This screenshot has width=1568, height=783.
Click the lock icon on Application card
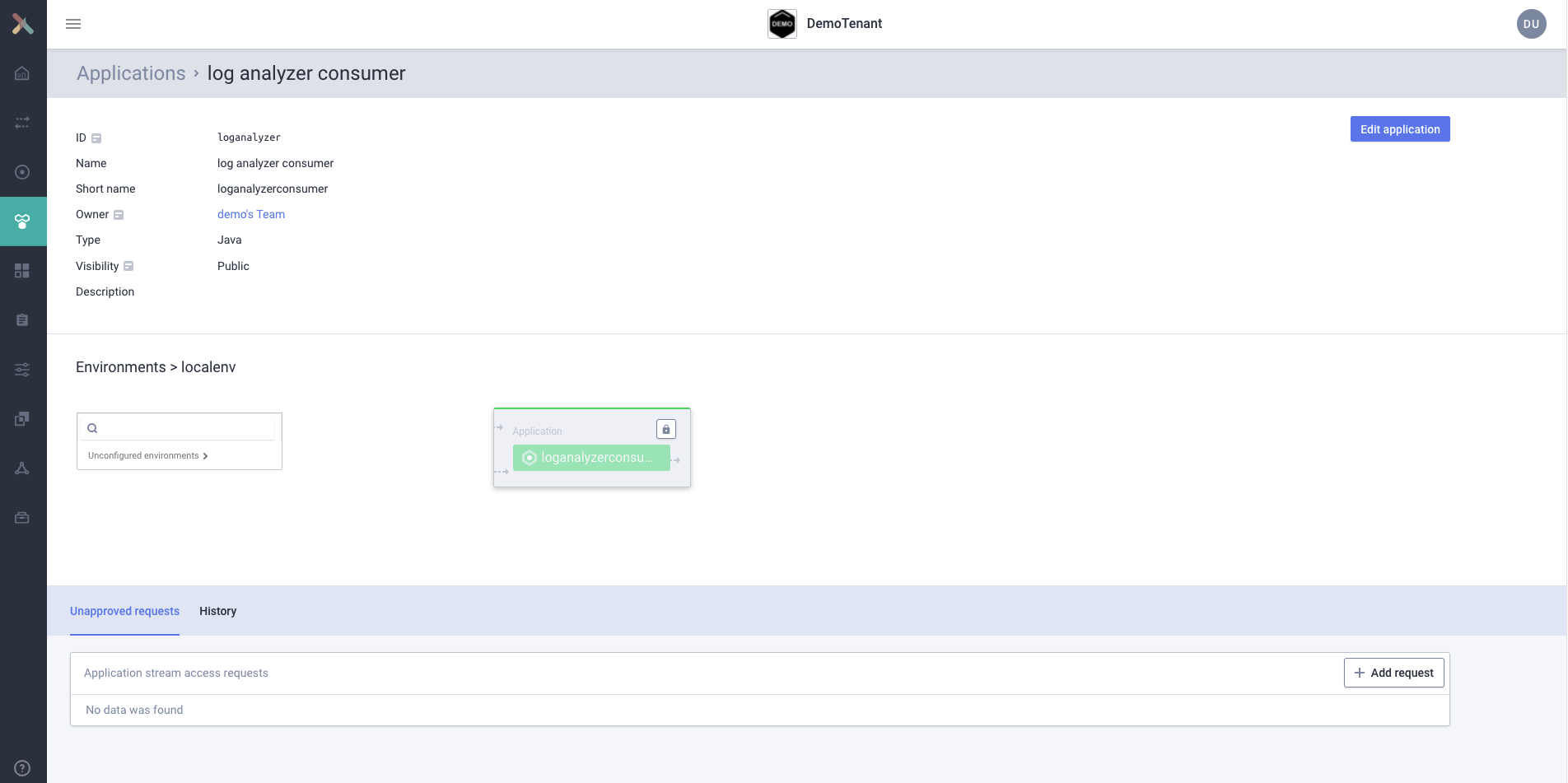coord(666,429)
